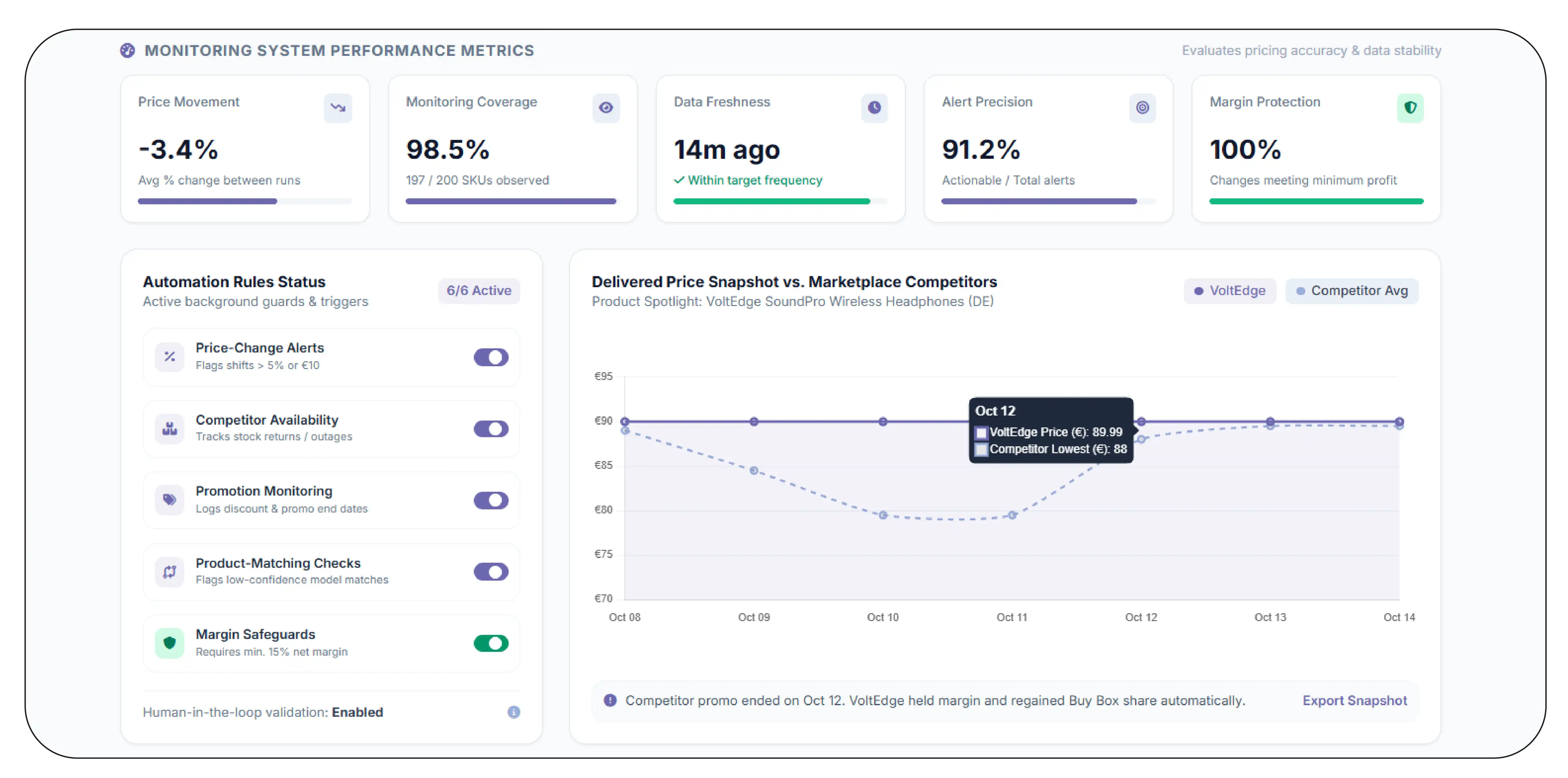
Task: Click 'Changes meeting minimum profit' caption
Action: coord(1303,180)
